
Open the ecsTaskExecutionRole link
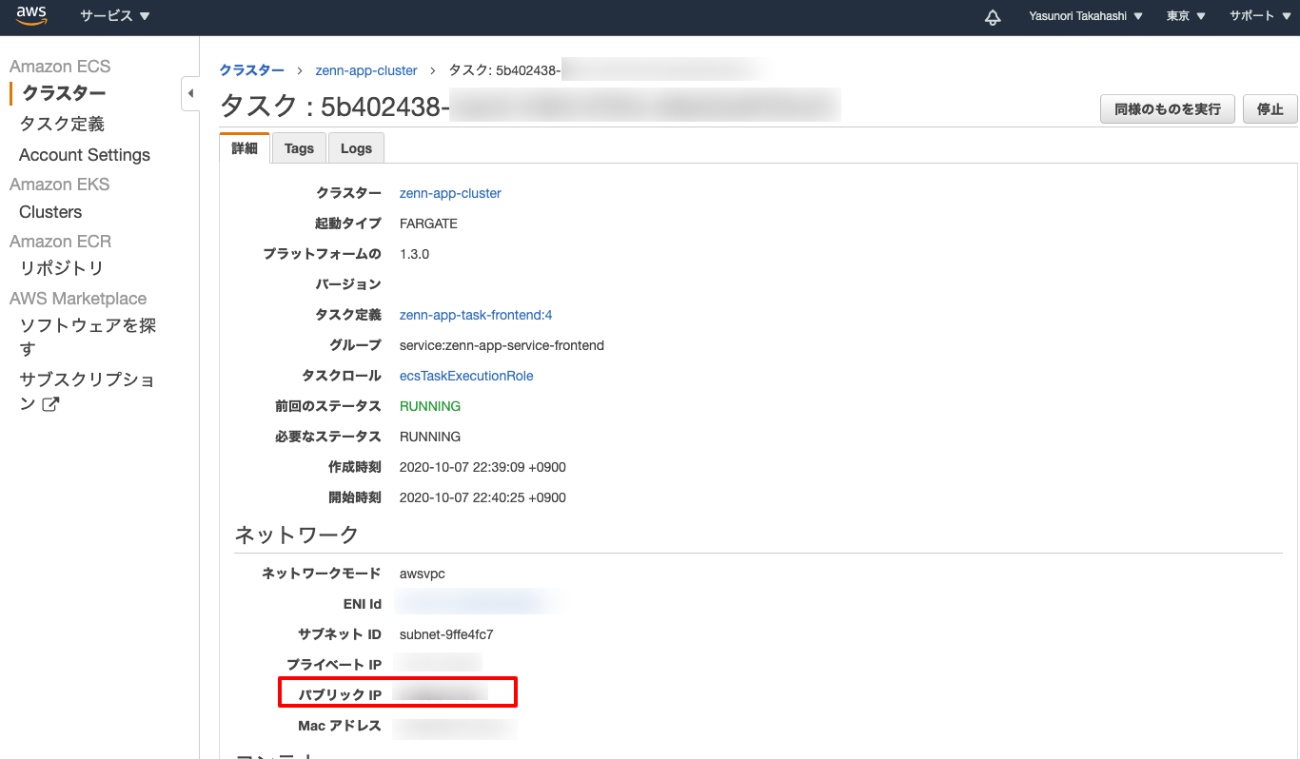point(466,375)
